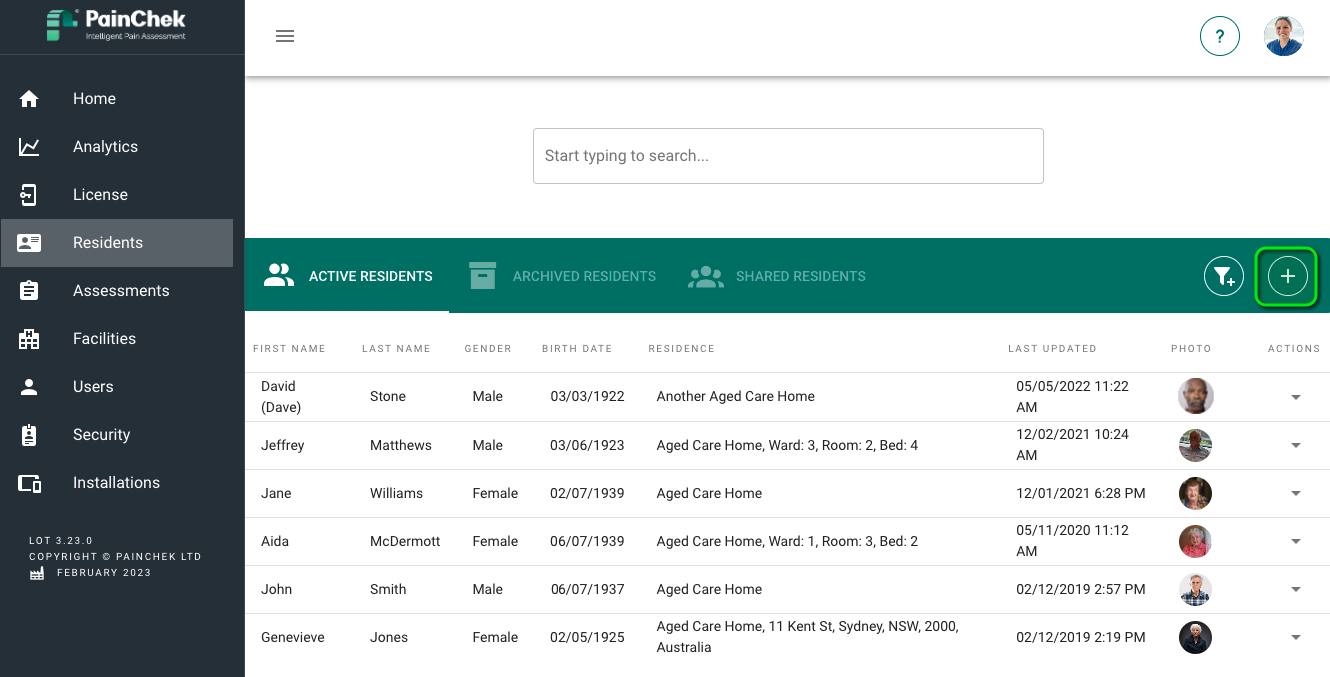Open the resident filter funnel icon
This screenshot has height=677, width=1330.
click(1223, 276)
